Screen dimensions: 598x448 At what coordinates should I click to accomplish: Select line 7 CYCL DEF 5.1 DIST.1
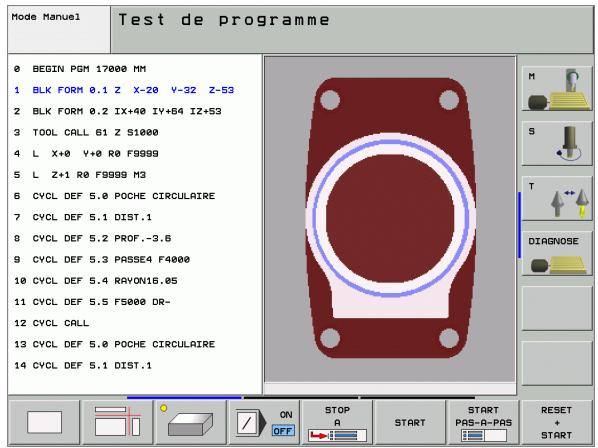point(83,217)
